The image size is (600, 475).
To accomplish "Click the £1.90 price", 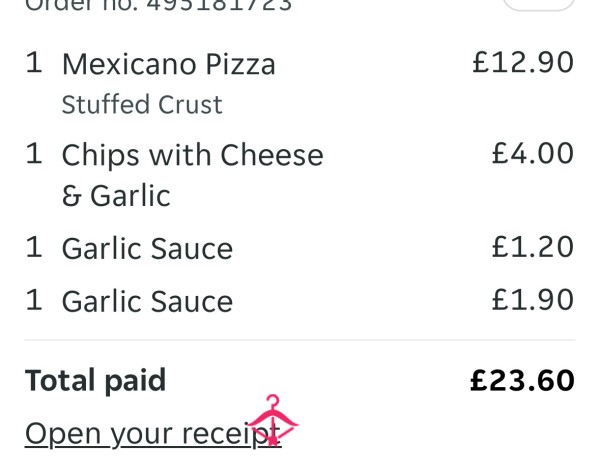I will click(x=533, y=300).
